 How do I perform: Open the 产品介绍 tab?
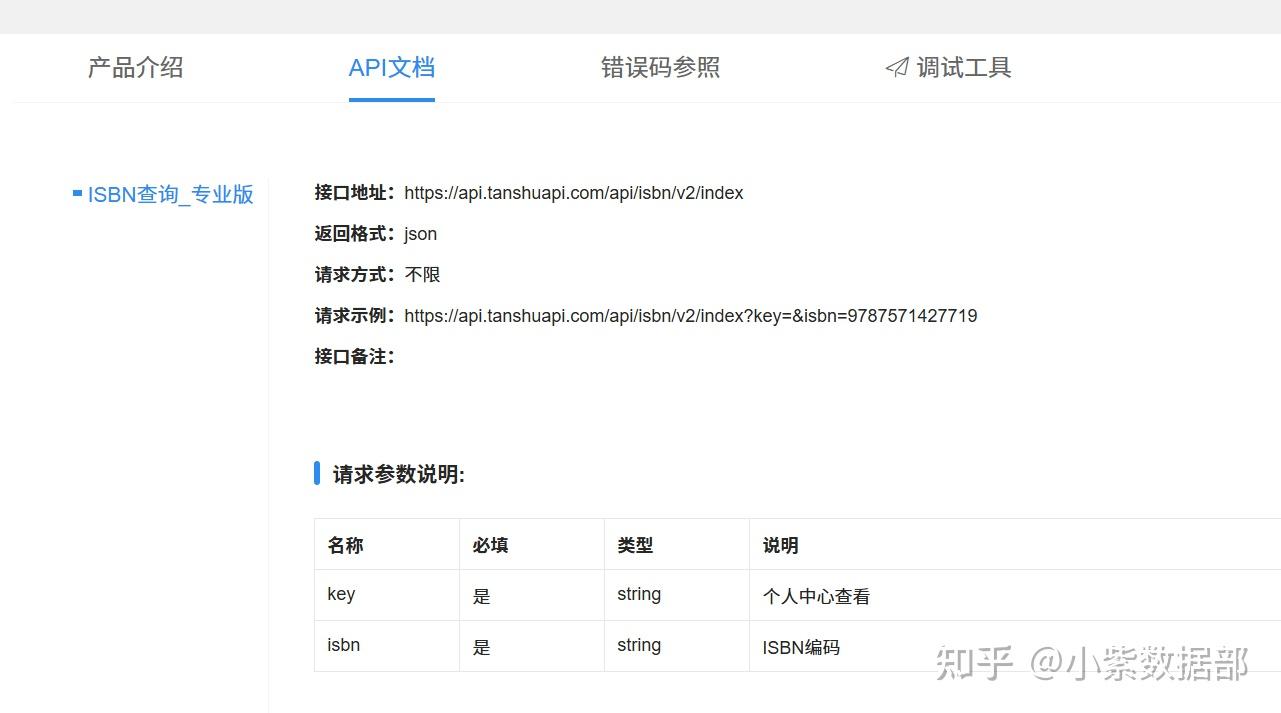(135, 68)
